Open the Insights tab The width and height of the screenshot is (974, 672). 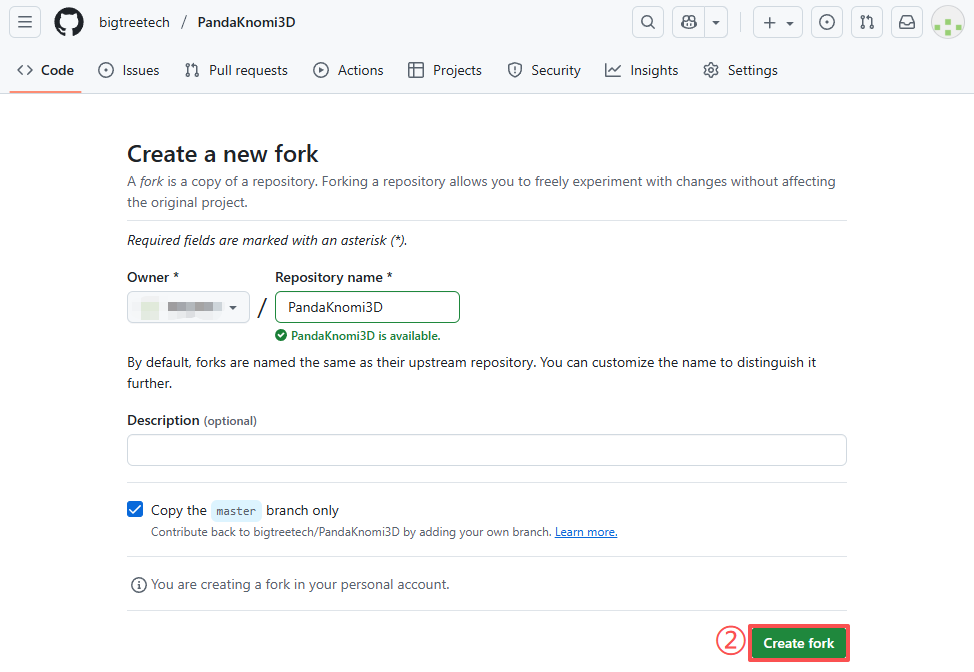click(642, 70)
